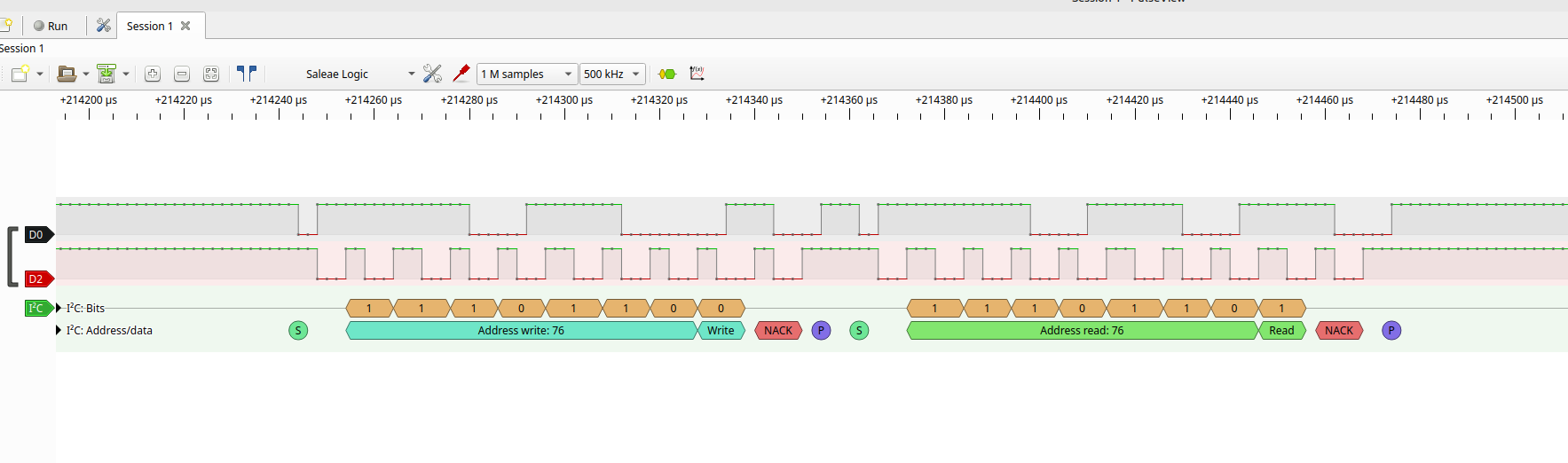Toggle the cursors display

pyautogui.click(x=247, y=74)
